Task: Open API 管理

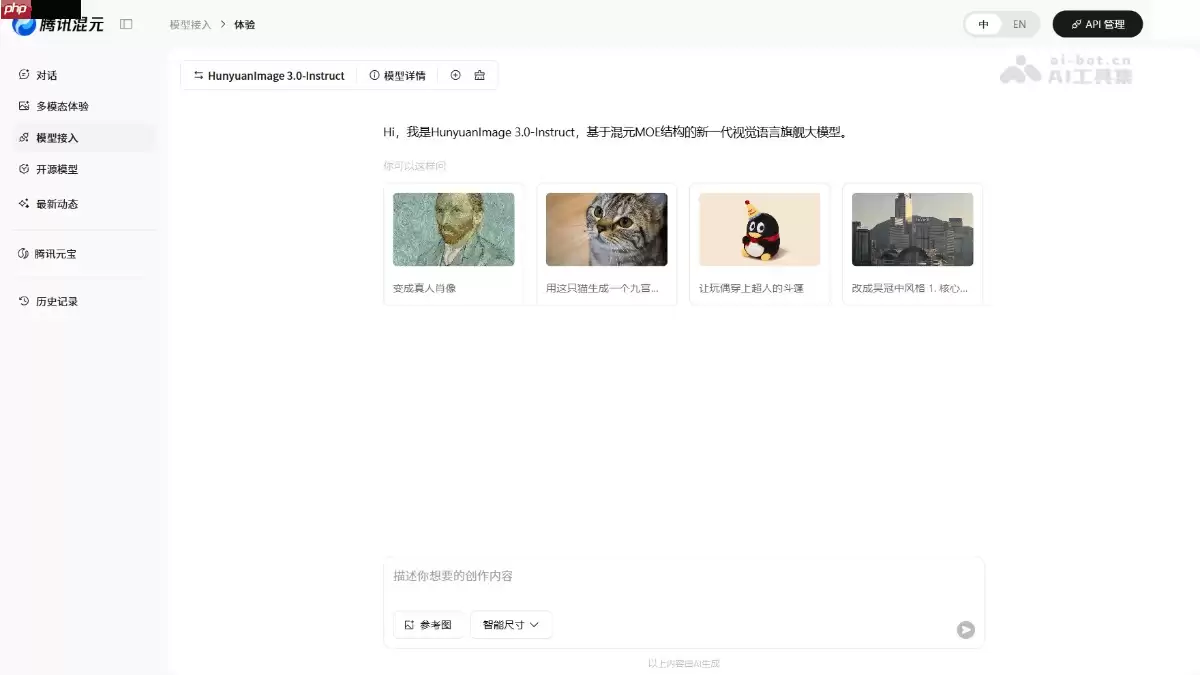Action: (x=1097, y=23)
